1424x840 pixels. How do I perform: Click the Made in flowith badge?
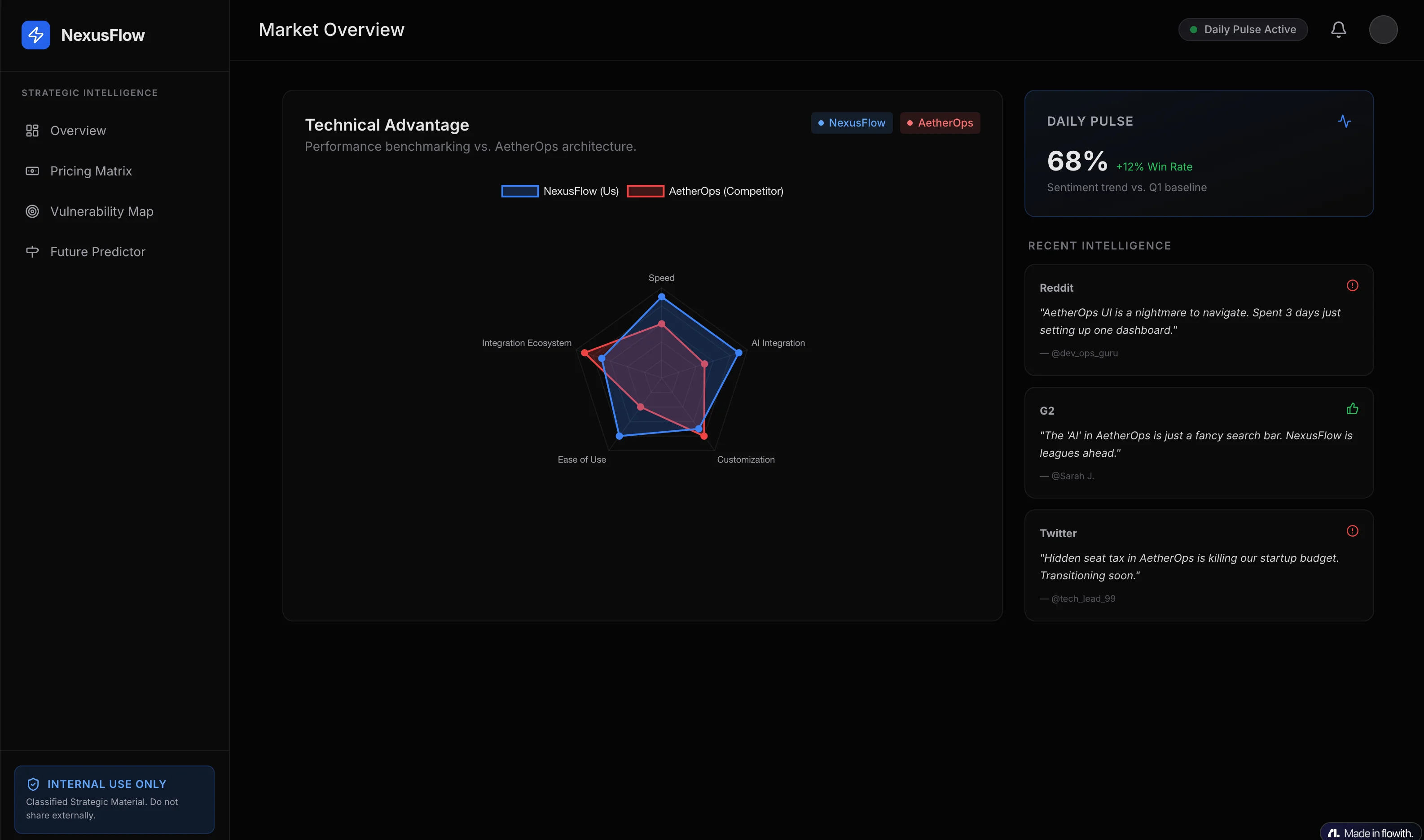[1371, 833]
